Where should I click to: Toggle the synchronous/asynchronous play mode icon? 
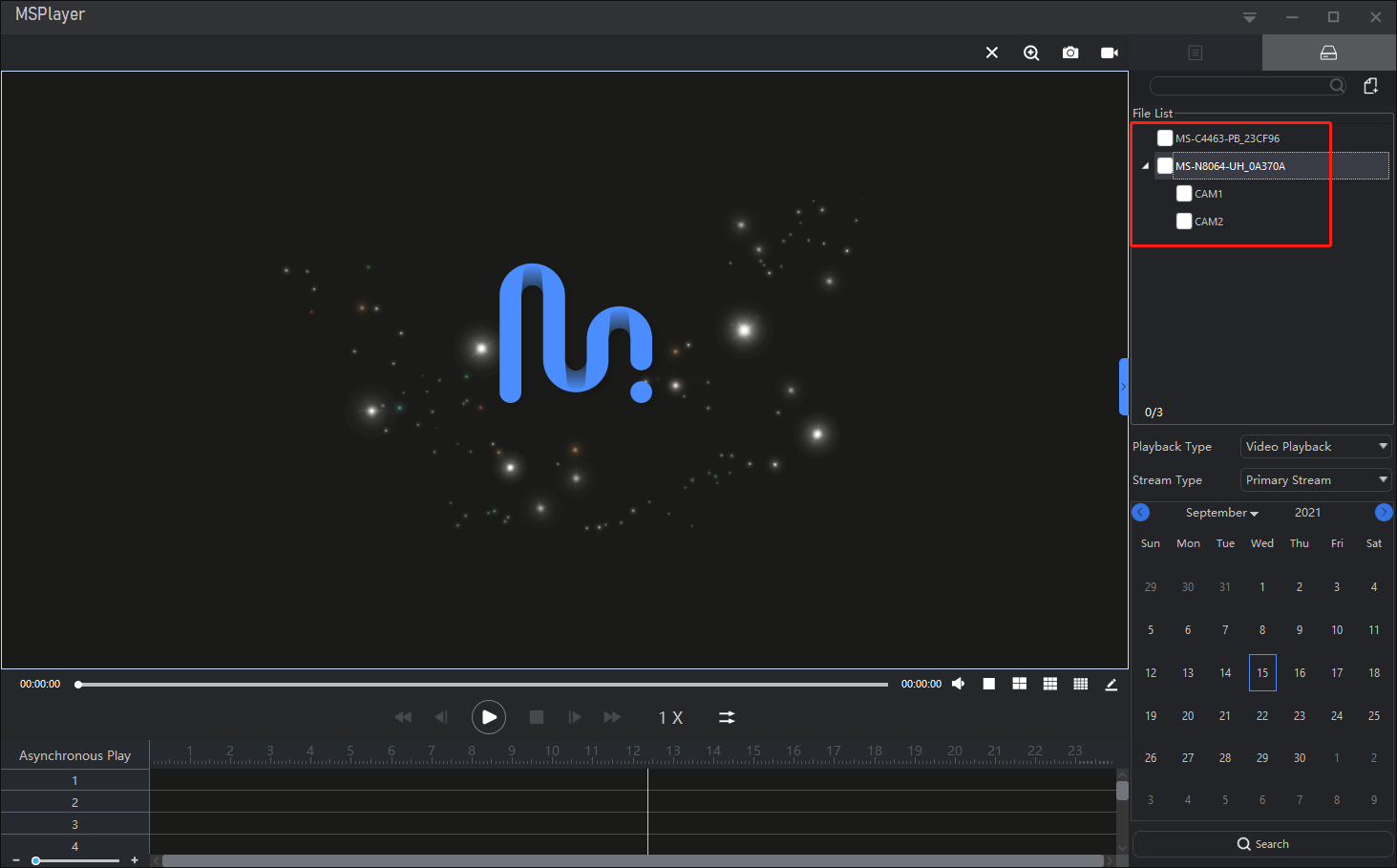727,717
